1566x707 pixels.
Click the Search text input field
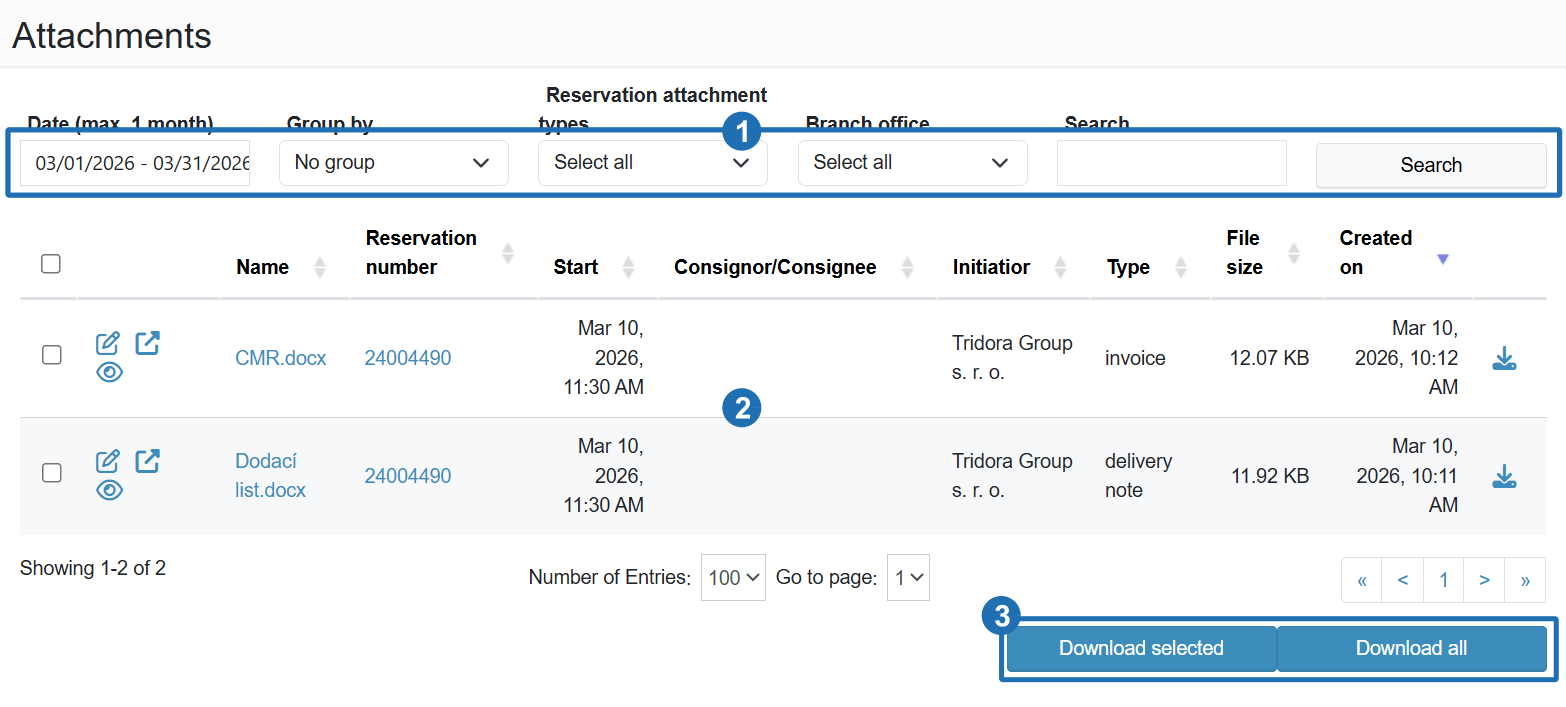point(1171,163)
